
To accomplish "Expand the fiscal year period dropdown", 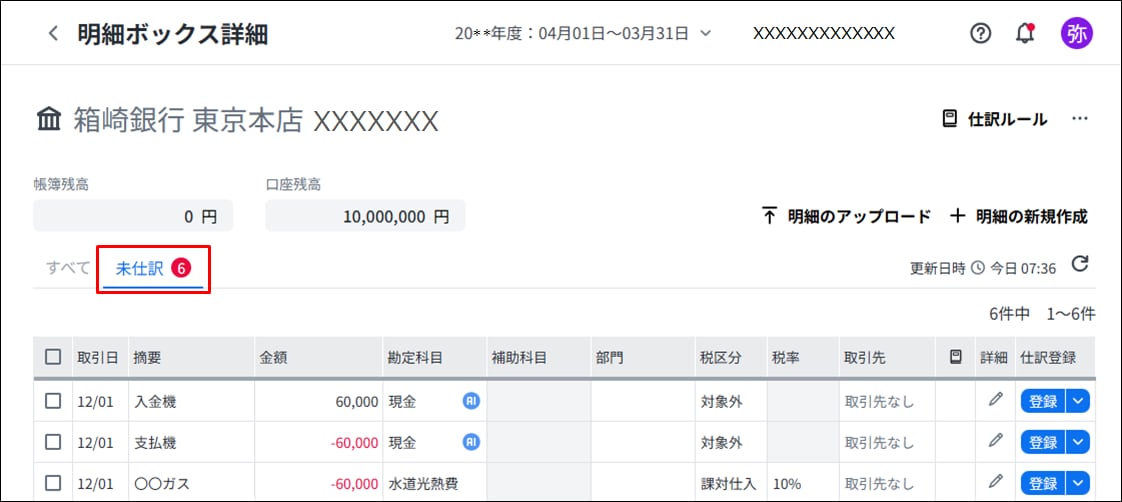I will [583, 33].
